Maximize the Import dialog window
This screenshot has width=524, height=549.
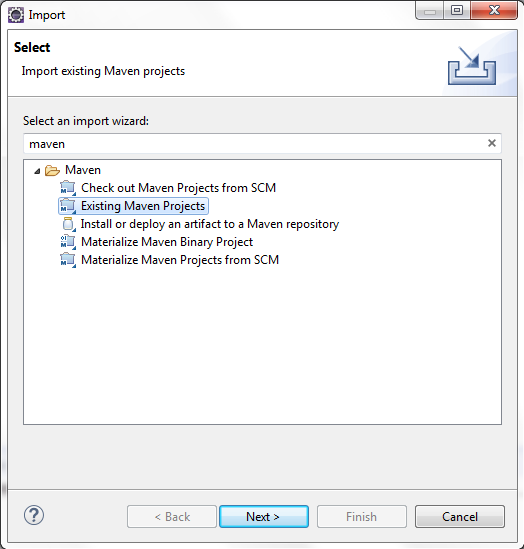pos(457,10)
